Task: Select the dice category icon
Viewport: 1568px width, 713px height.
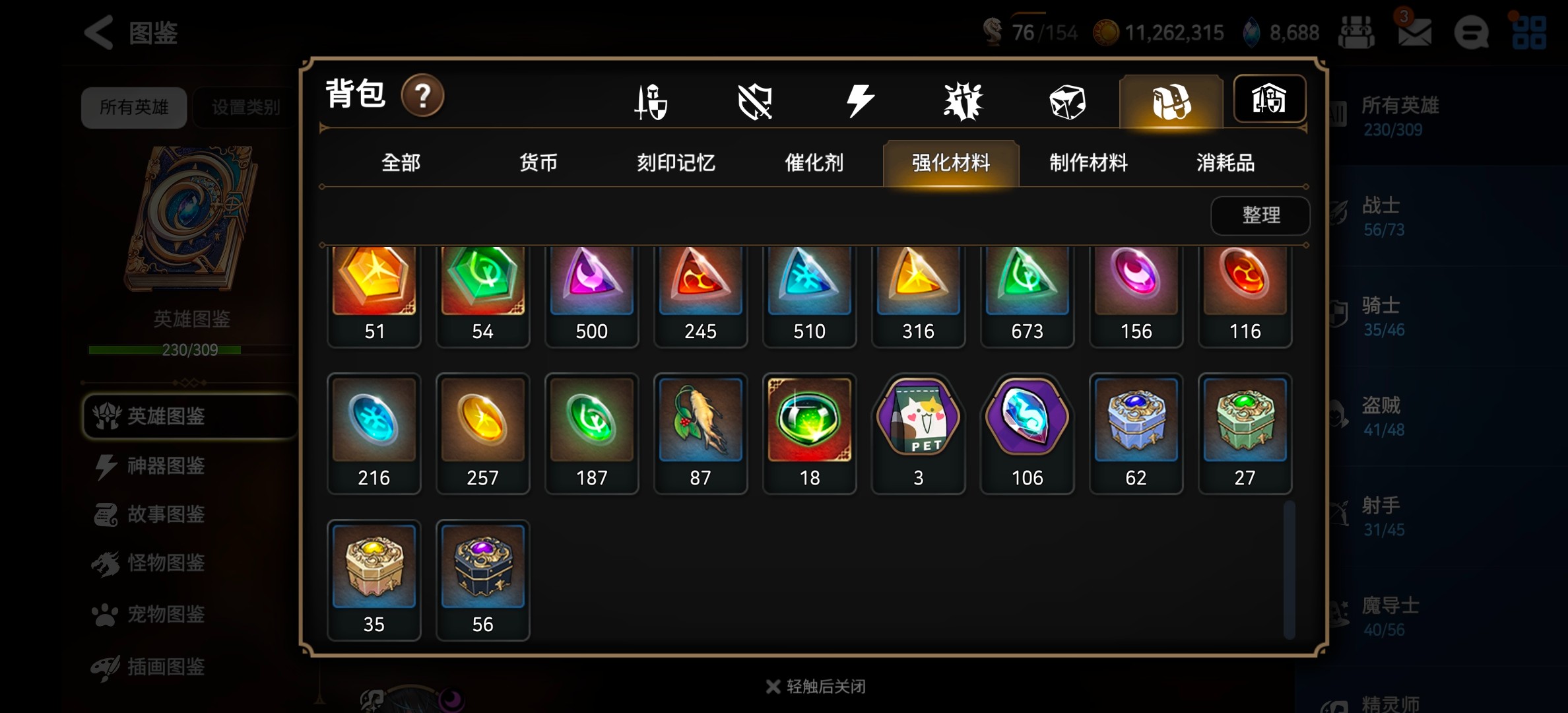Action: pyautogui.click(x=1067, y=102)
